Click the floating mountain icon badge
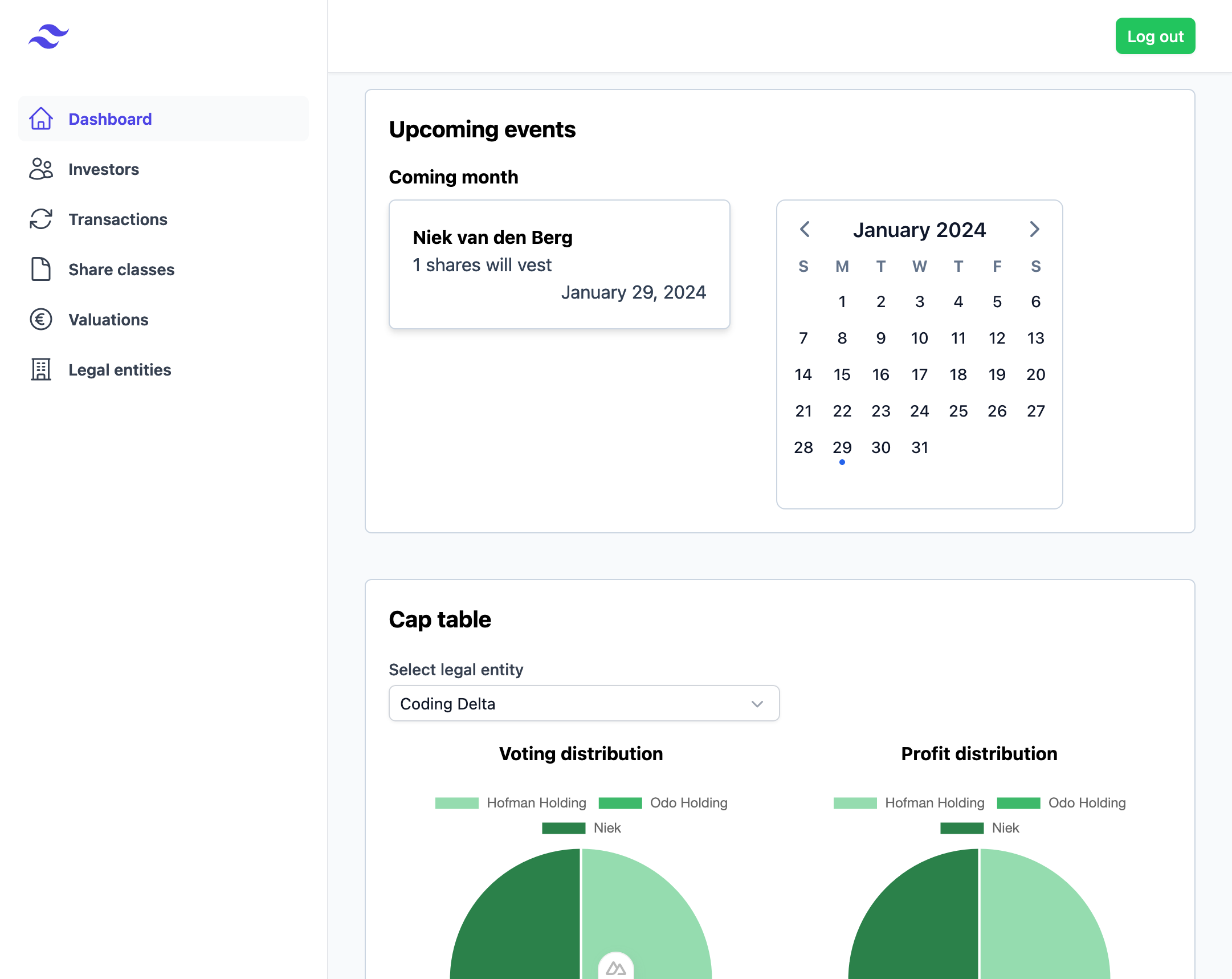This screenshot has width=1232, height=979. coord(615,968)
